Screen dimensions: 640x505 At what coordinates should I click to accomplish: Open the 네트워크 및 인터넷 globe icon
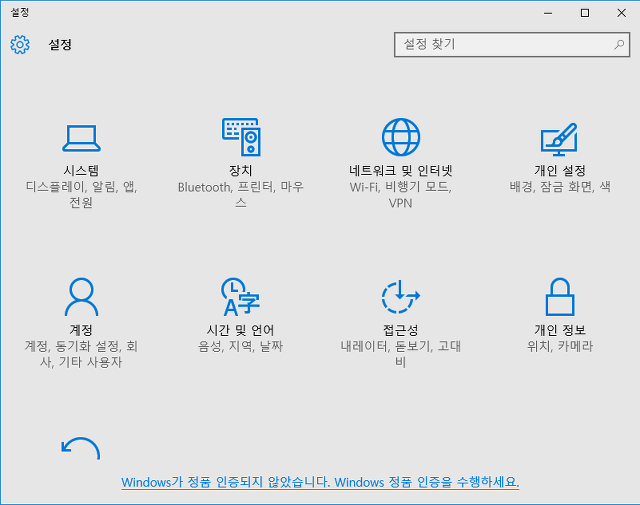(401, 137)
